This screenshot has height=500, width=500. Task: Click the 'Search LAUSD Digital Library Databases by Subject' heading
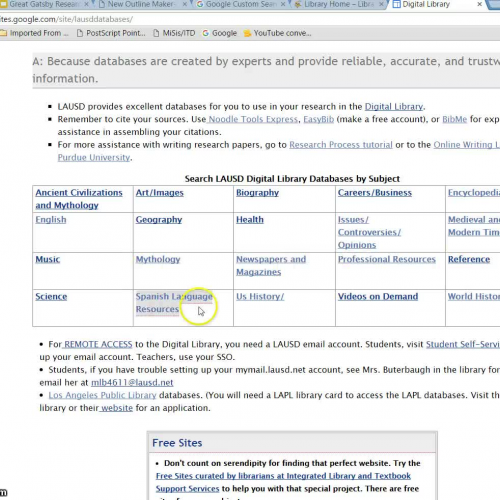tap(292, 179)
